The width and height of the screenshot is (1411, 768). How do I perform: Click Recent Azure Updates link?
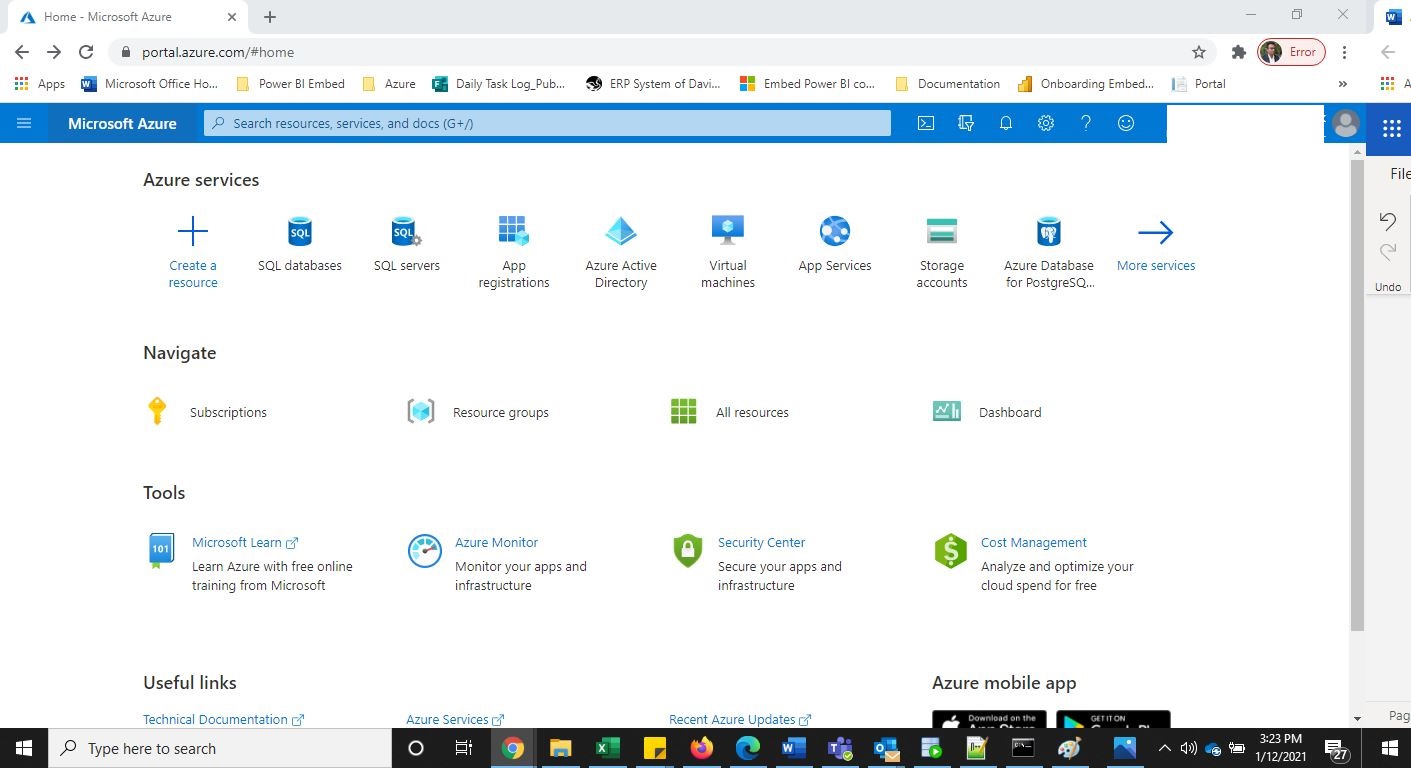[x=740, y=719]
